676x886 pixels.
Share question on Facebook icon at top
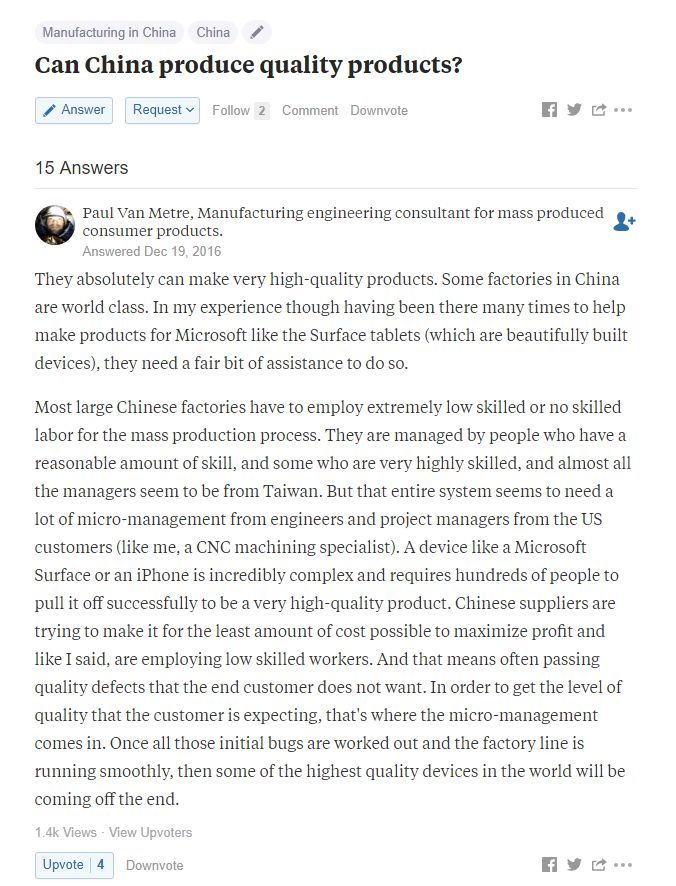[549, 110]
